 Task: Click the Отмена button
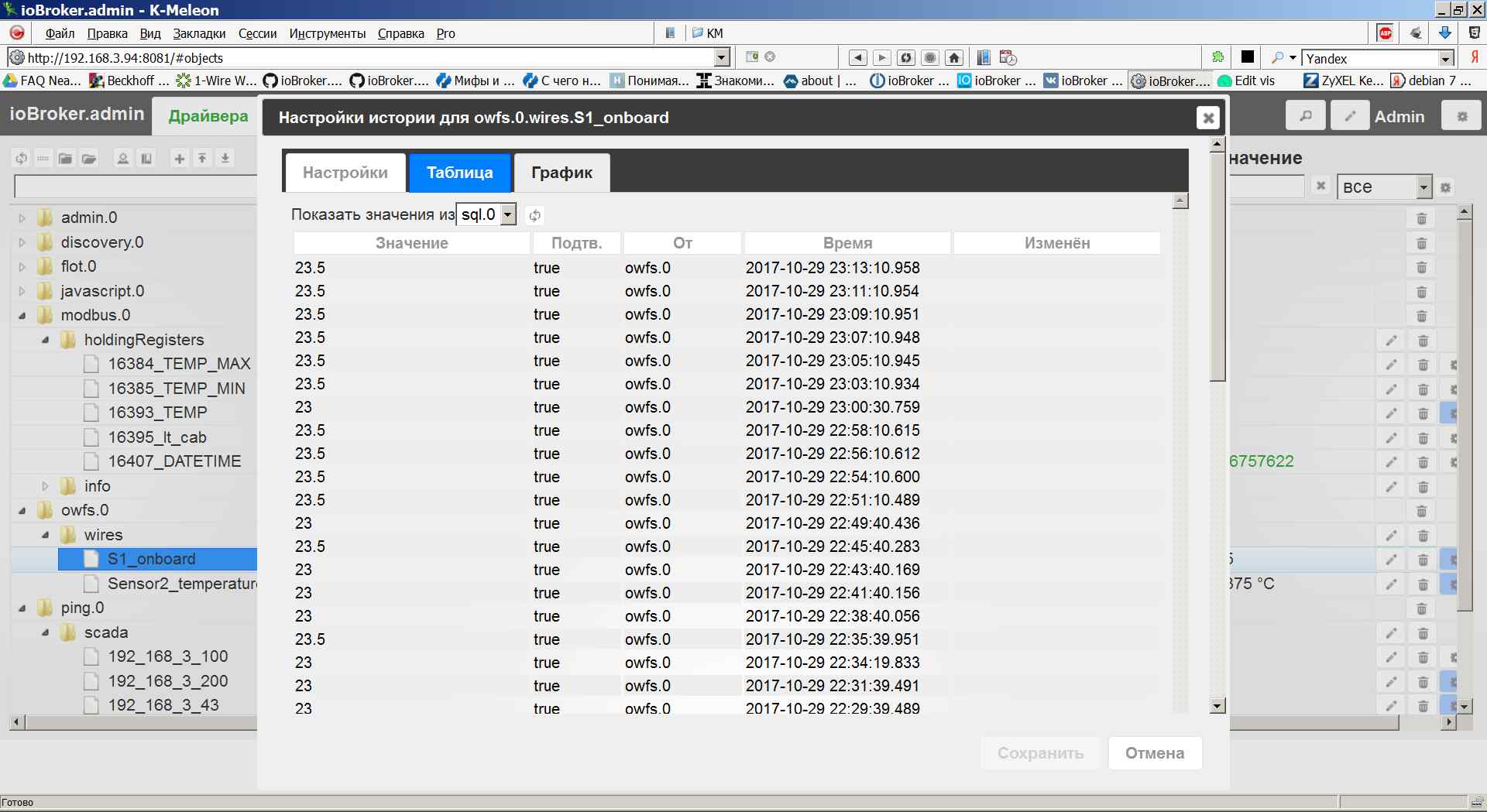[x=1155, y=753]
